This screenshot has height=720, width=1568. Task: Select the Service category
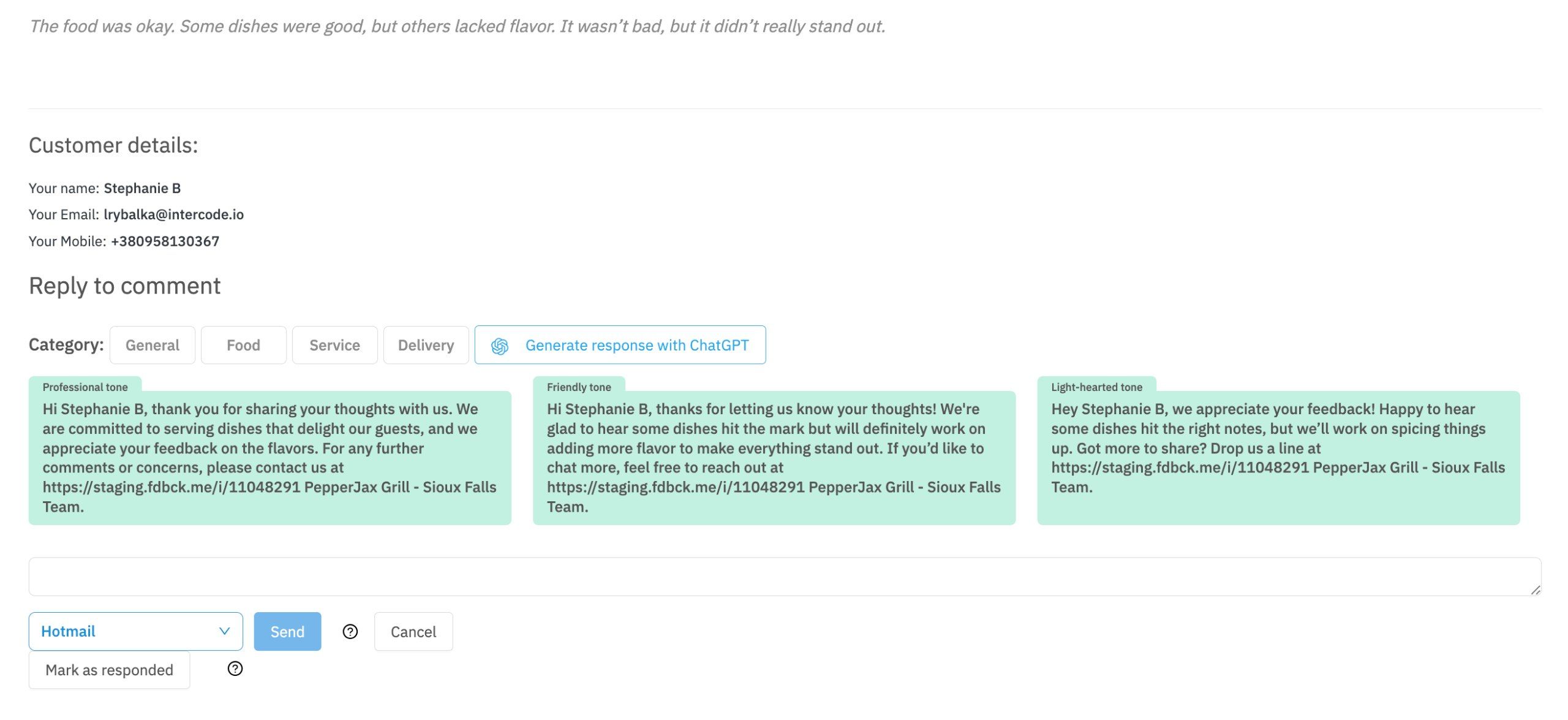click(x=334, y=346)
